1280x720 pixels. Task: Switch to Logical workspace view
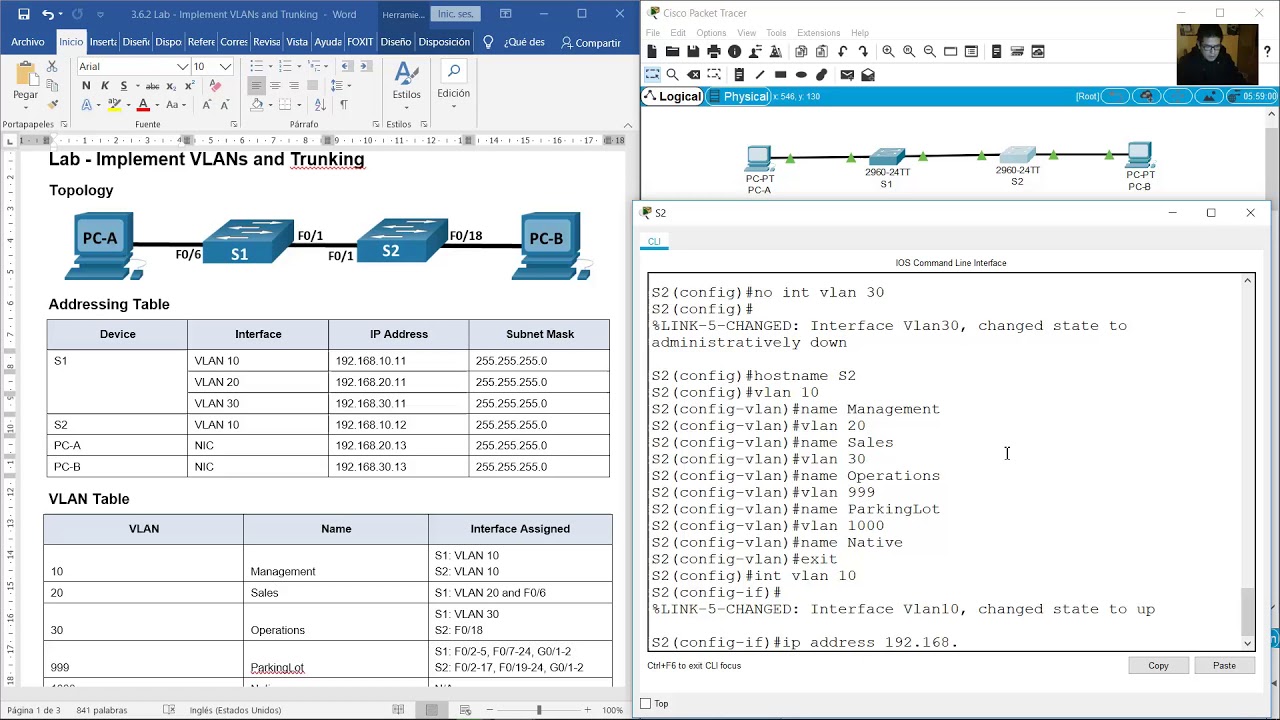pyautogui.click(x=673, y=97)
